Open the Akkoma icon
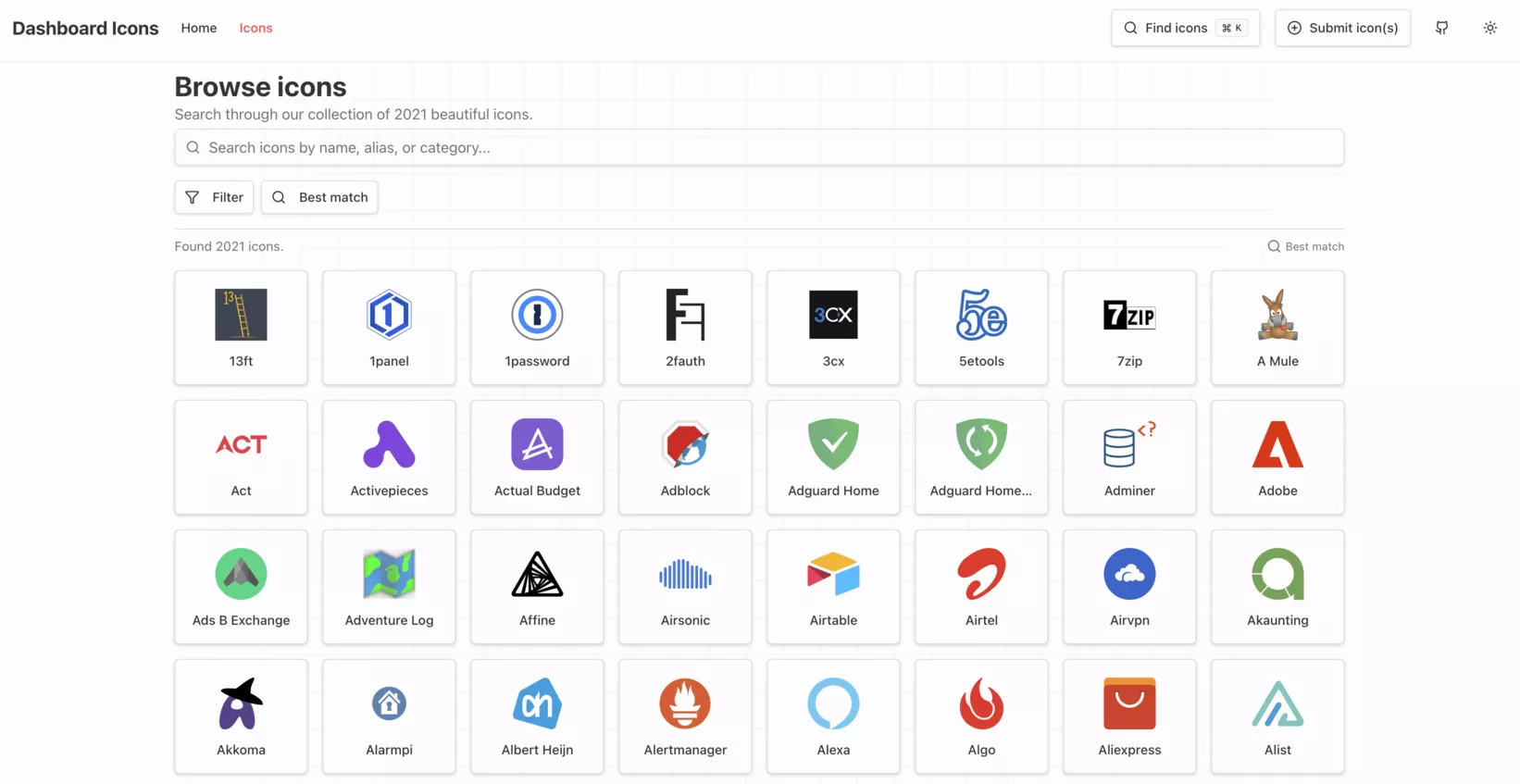This screenshot has height=784, width=1520. (x=241, y=716)
